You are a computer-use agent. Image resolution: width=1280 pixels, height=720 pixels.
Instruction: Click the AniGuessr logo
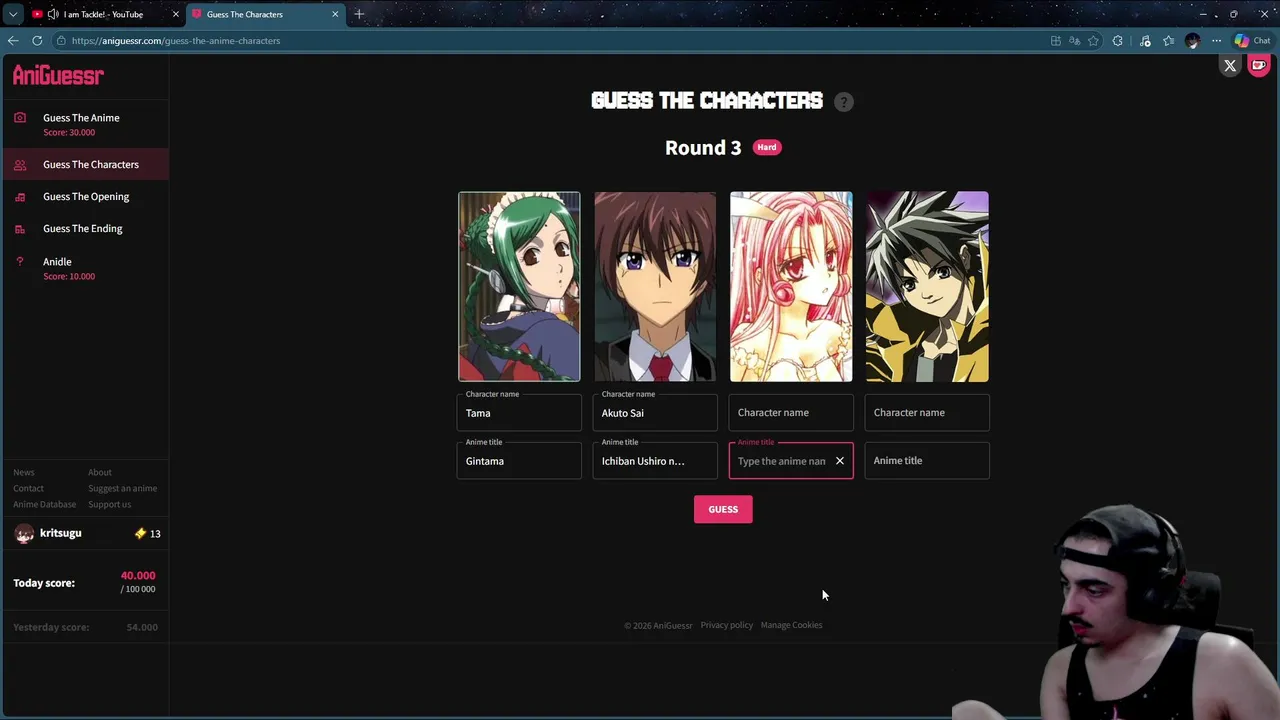coord(58,76)
